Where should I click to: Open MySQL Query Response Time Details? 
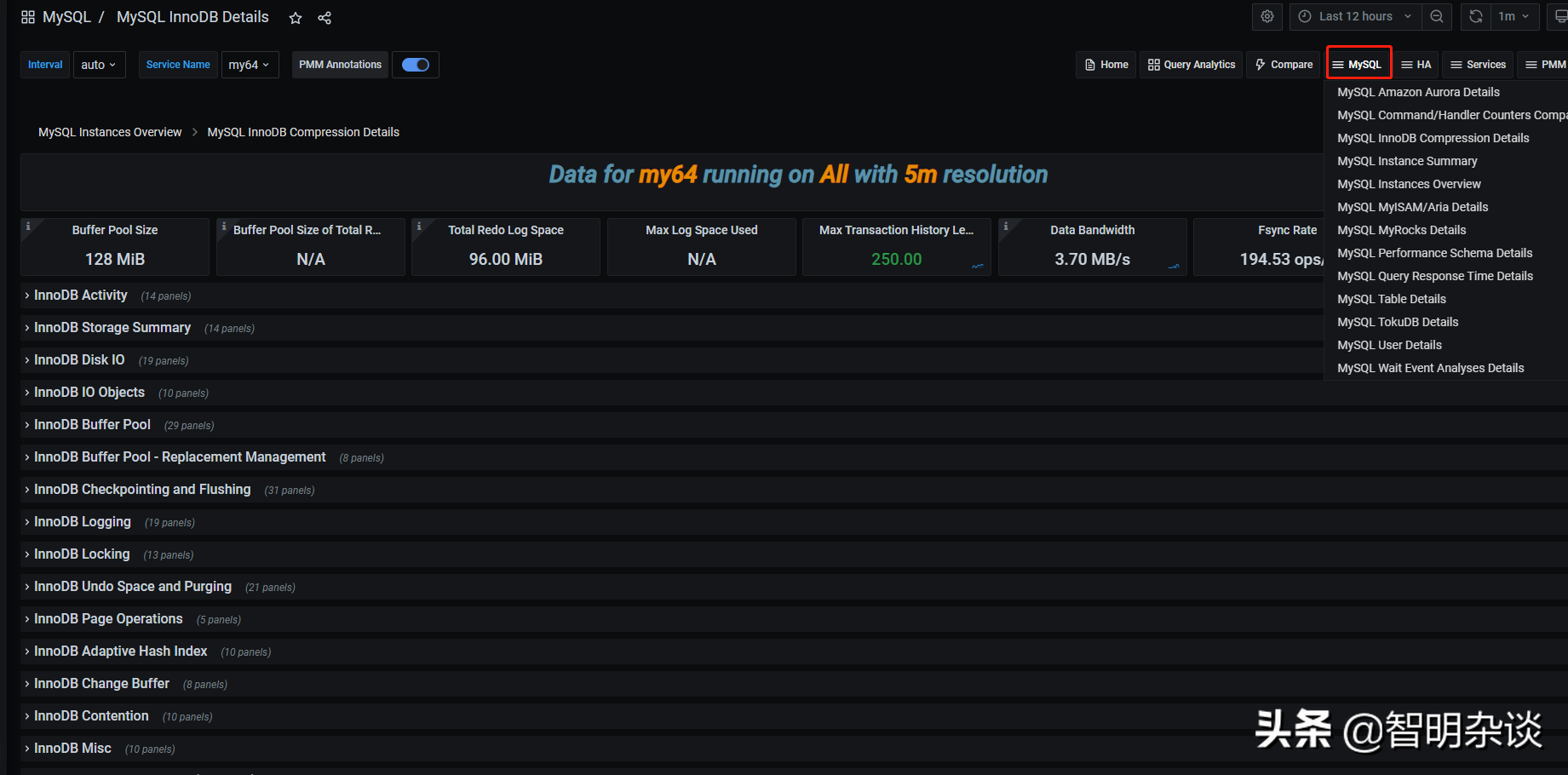[1434, 276]
